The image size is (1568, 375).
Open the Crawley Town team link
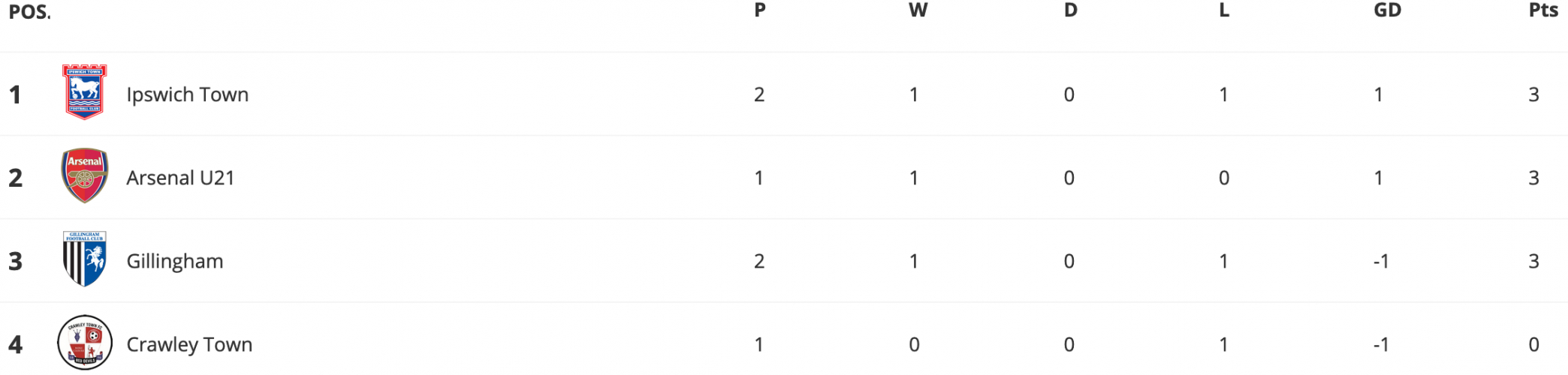pyautogui.click(x=189, y=344)
